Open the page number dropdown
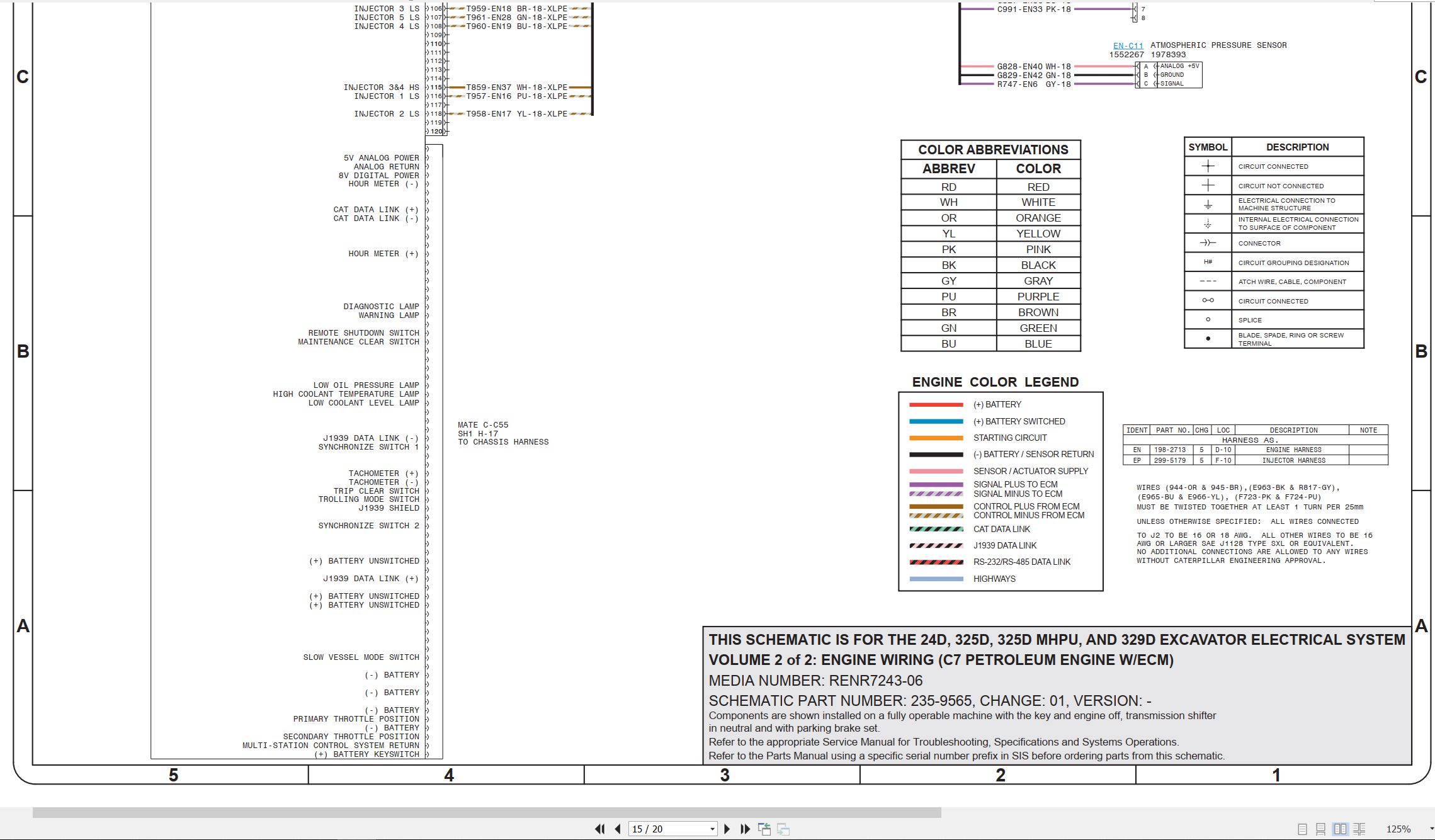Image resolution: width=1435 pixels, height=840 pixels. [712, 829]
